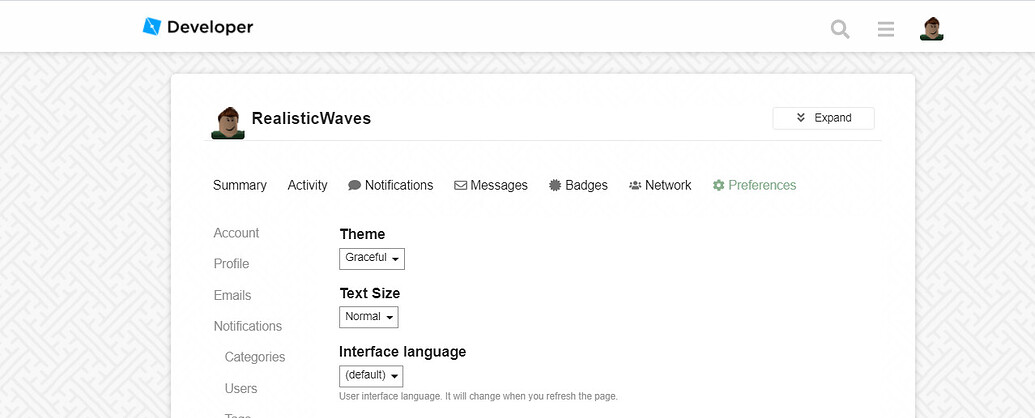The image size is (1035, 418).
Task: Switch to the Messages tab
Action: (x=491, y=186)
